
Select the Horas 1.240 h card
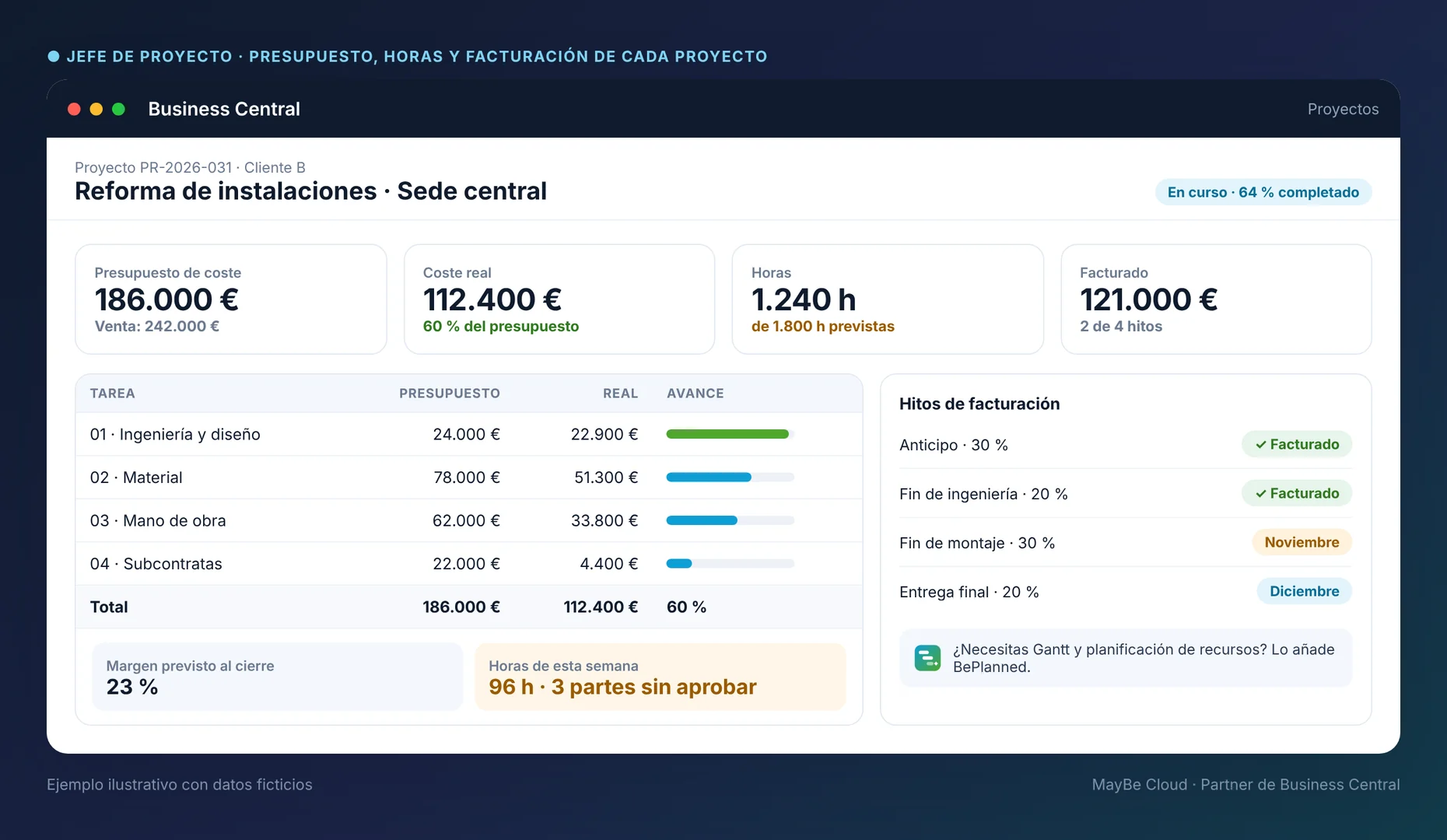tap(888, 299)
